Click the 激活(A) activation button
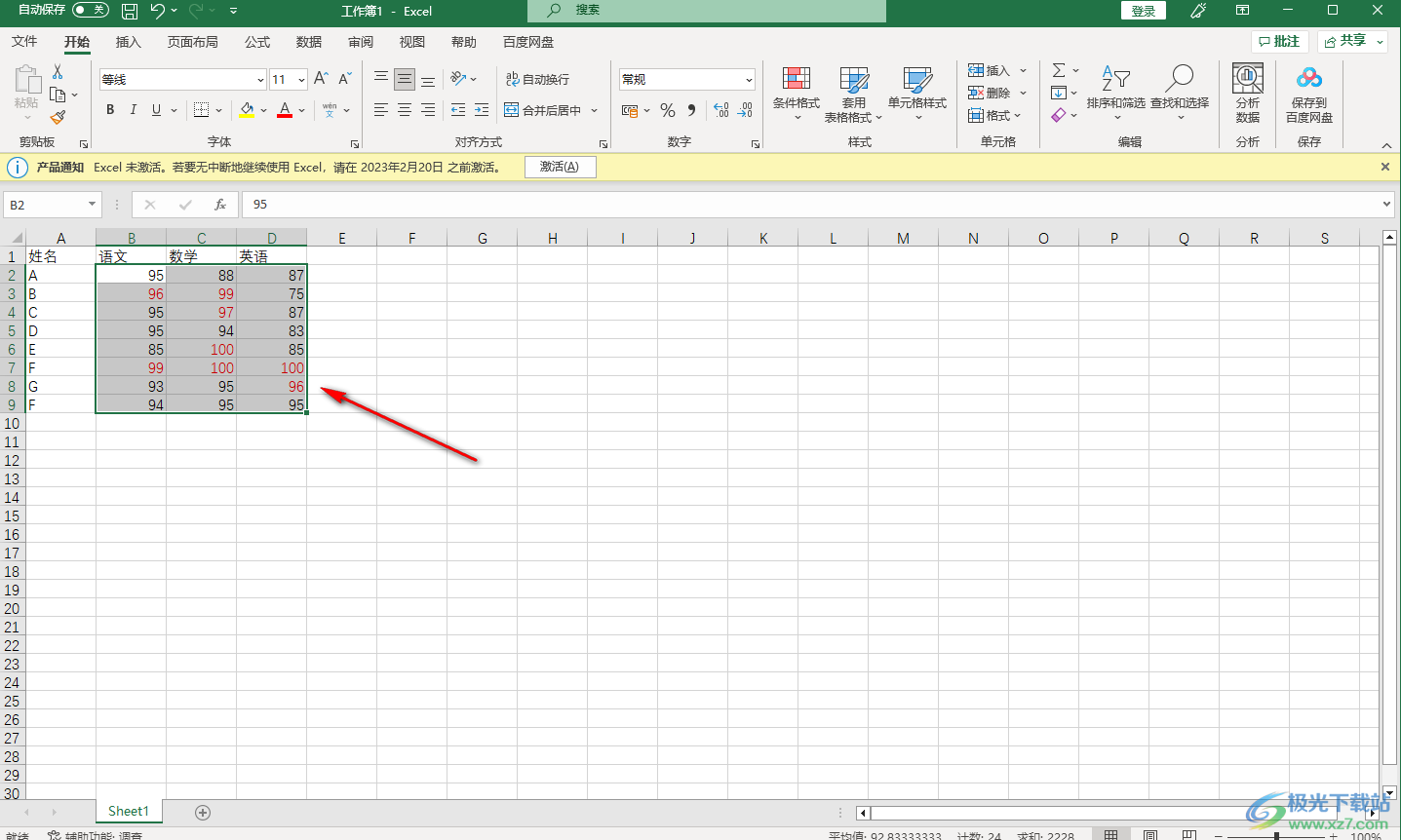 (x=560, y=167)
